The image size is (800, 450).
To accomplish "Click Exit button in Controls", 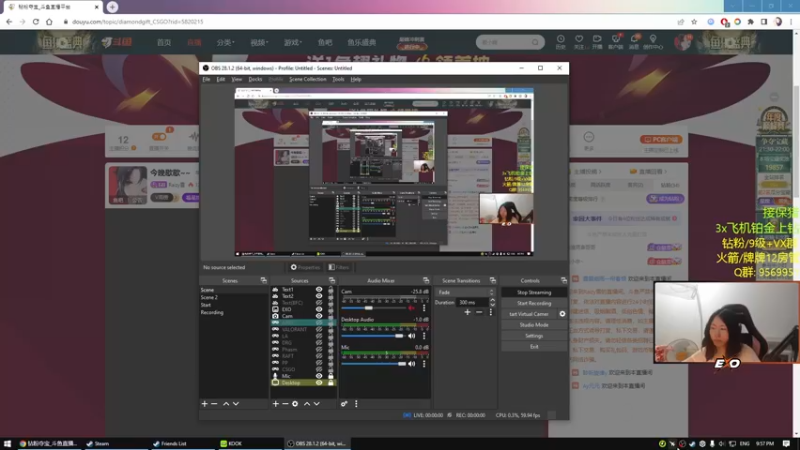I will coord(534,346).
